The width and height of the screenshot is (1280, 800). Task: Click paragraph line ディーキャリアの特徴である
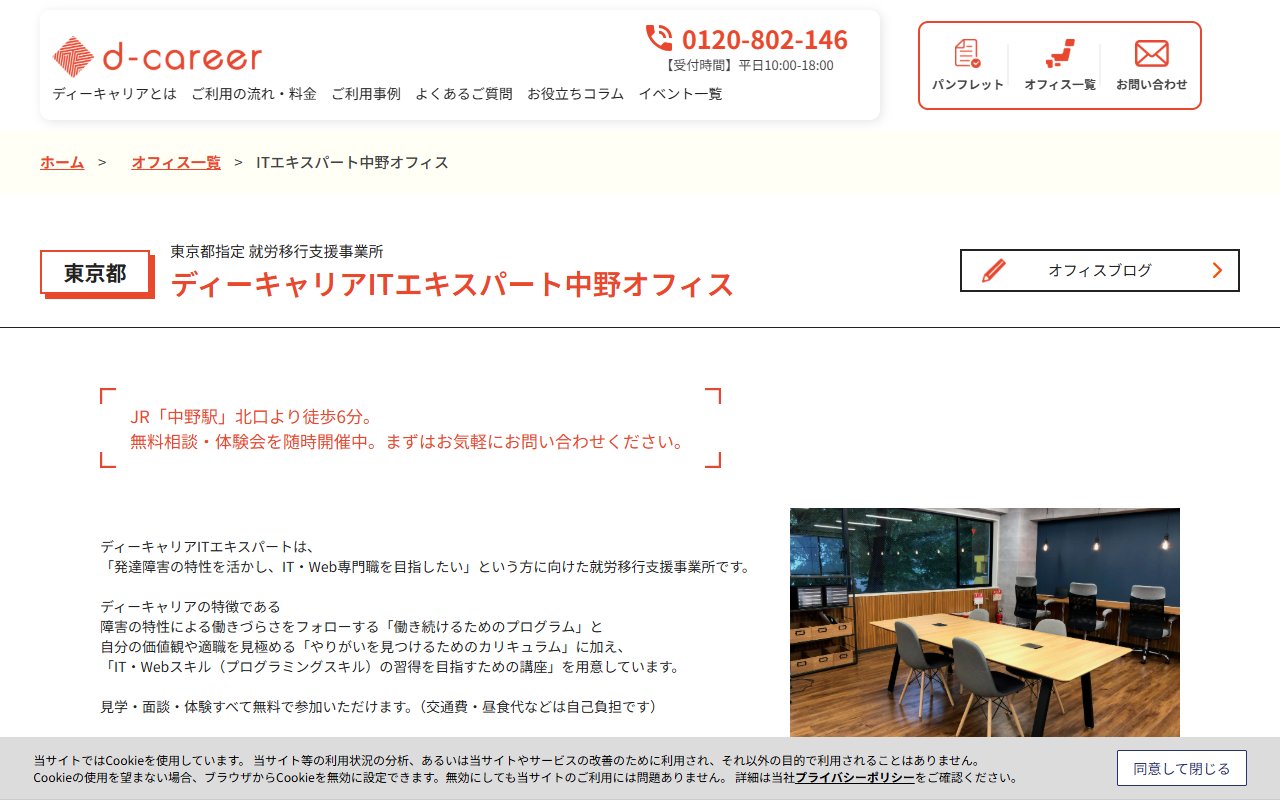click(x=191, y=606)
